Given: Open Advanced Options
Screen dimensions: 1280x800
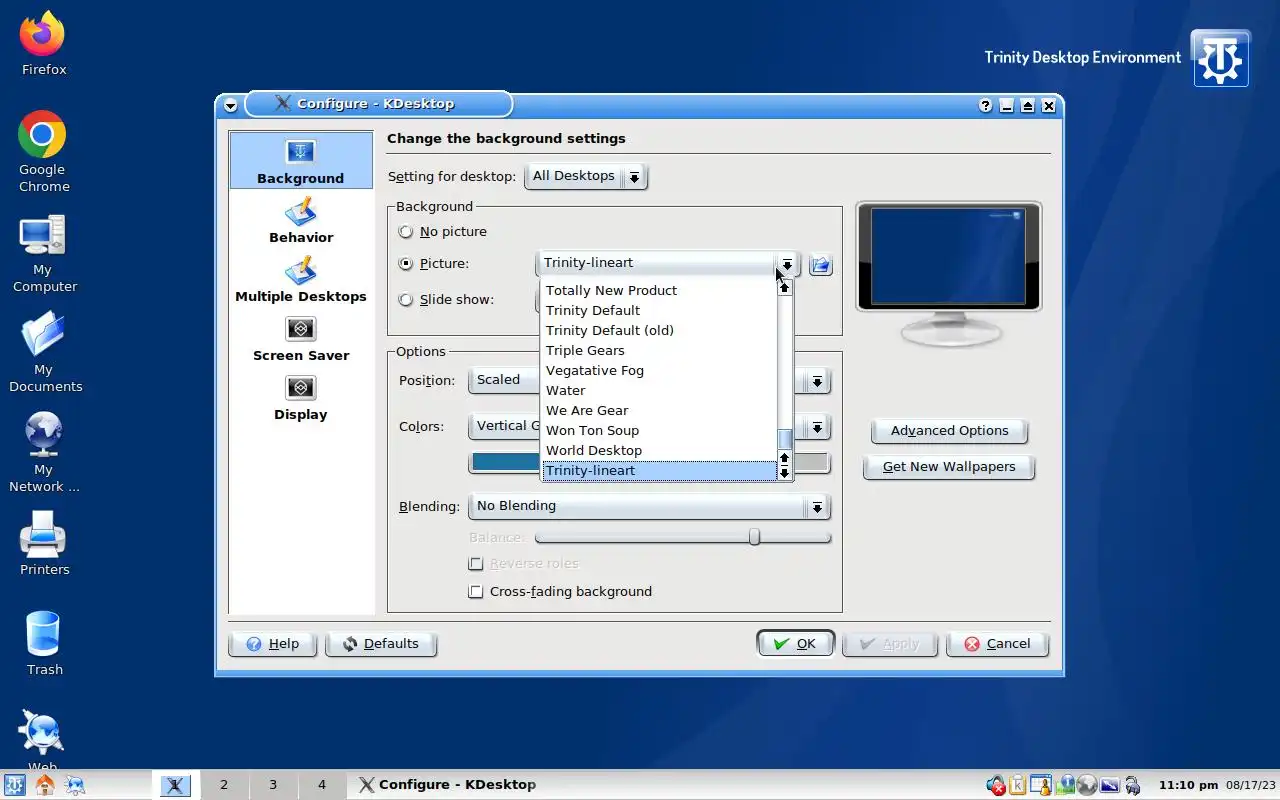Looking at the screenshot, I should click(949, 431).
